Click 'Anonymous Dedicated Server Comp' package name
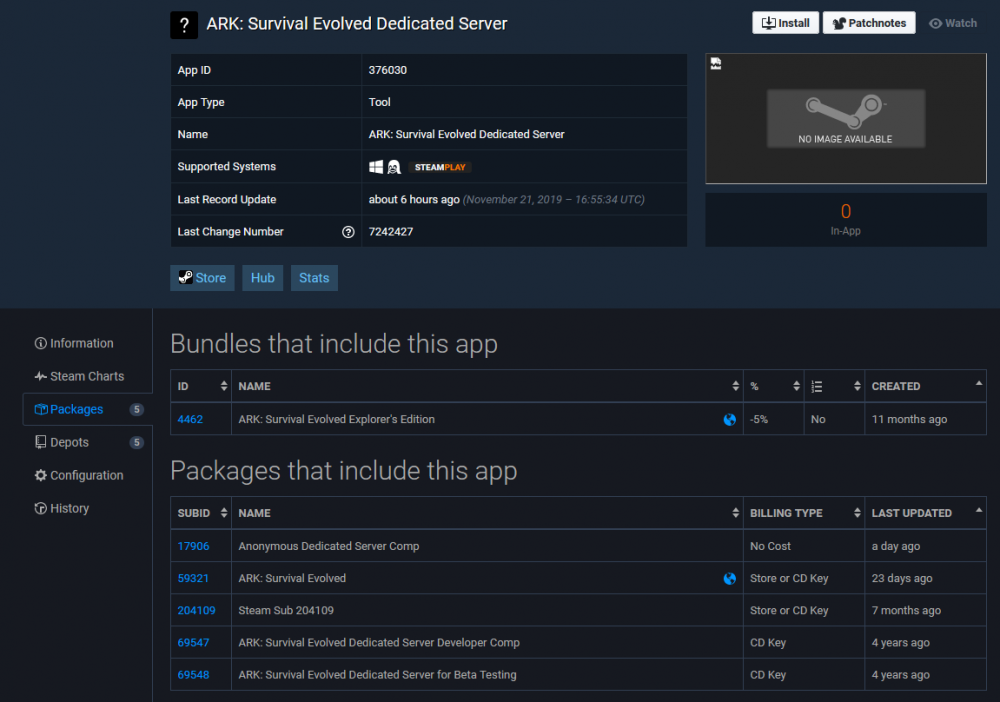1000x702 pixels. (329, 546)
